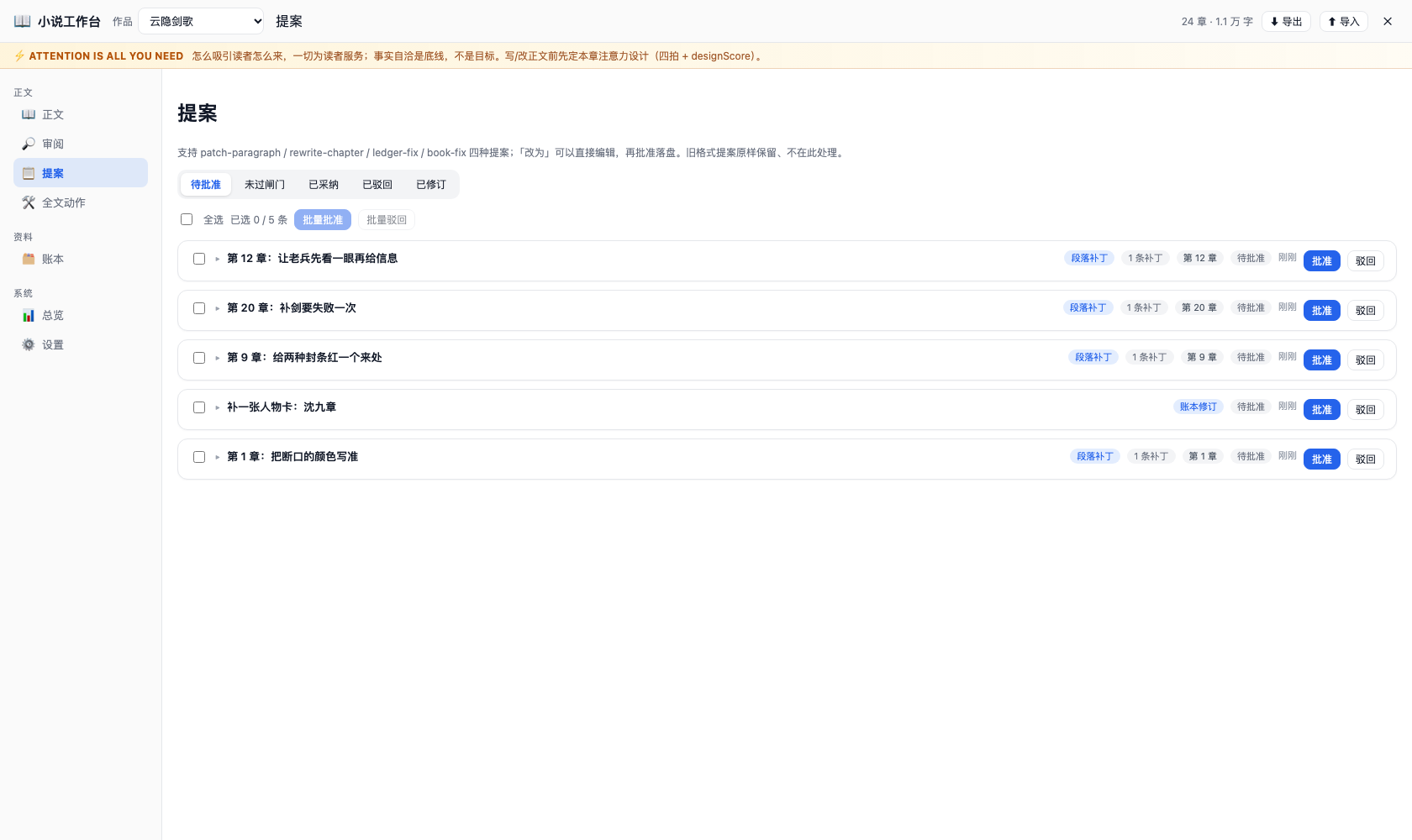Click the 设置 gear icon
This screenshot has height=840, width=1412.
tap(29, 344)
